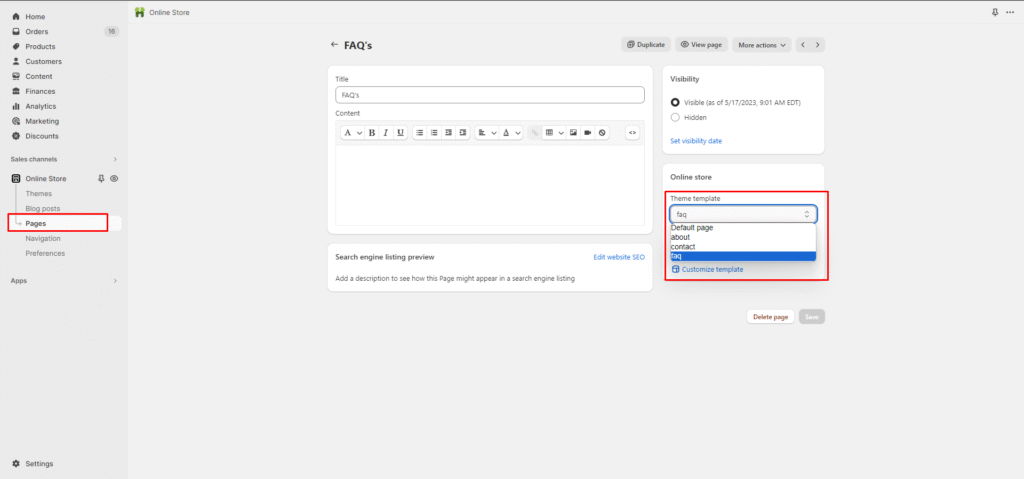Viewport: 1024px width, 479px height.
Task: Apply italic formatting in editor toolbar
Action: (x=386, y=132)
